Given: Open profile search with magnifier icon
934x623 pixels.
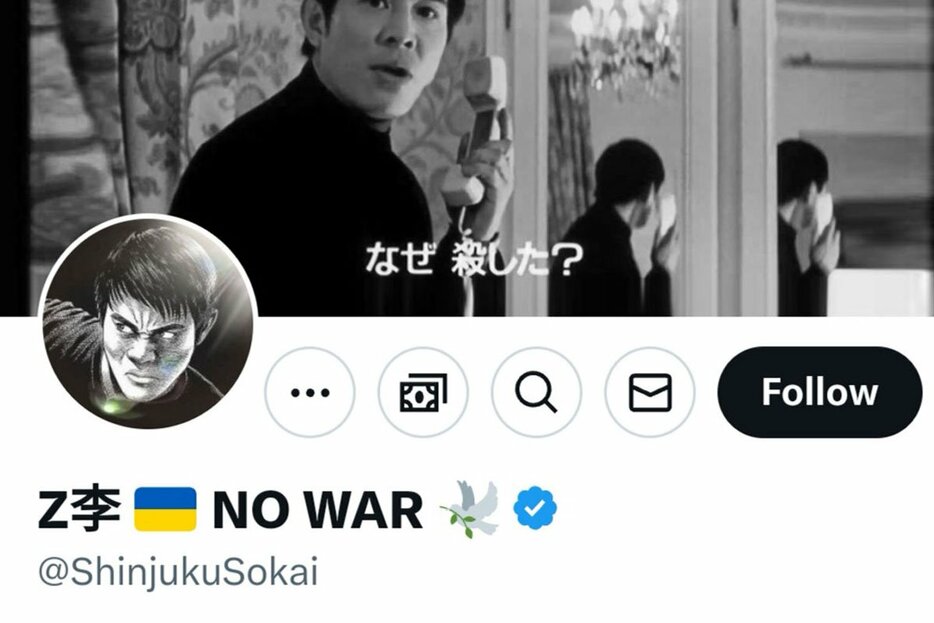Looking at the screenshot, I should click(x=536, y=392).
